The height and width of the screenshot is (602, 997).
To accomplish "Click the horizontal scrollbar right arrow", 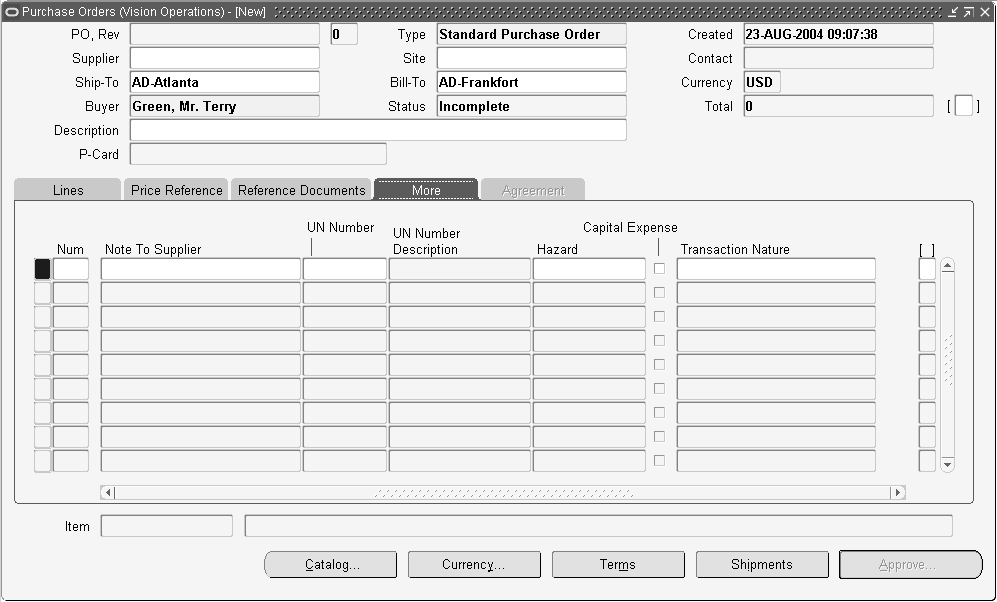I will point(898,493).
